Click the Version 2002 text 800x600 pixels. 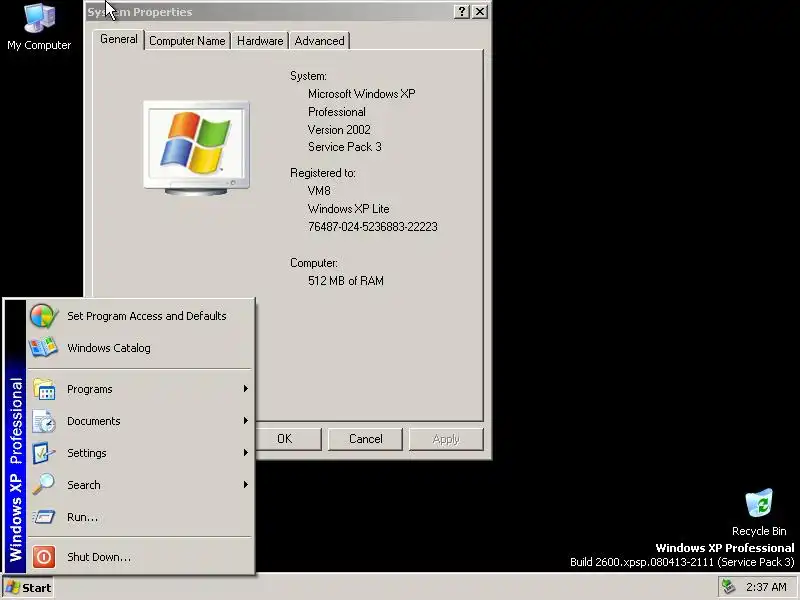point(339,130)
